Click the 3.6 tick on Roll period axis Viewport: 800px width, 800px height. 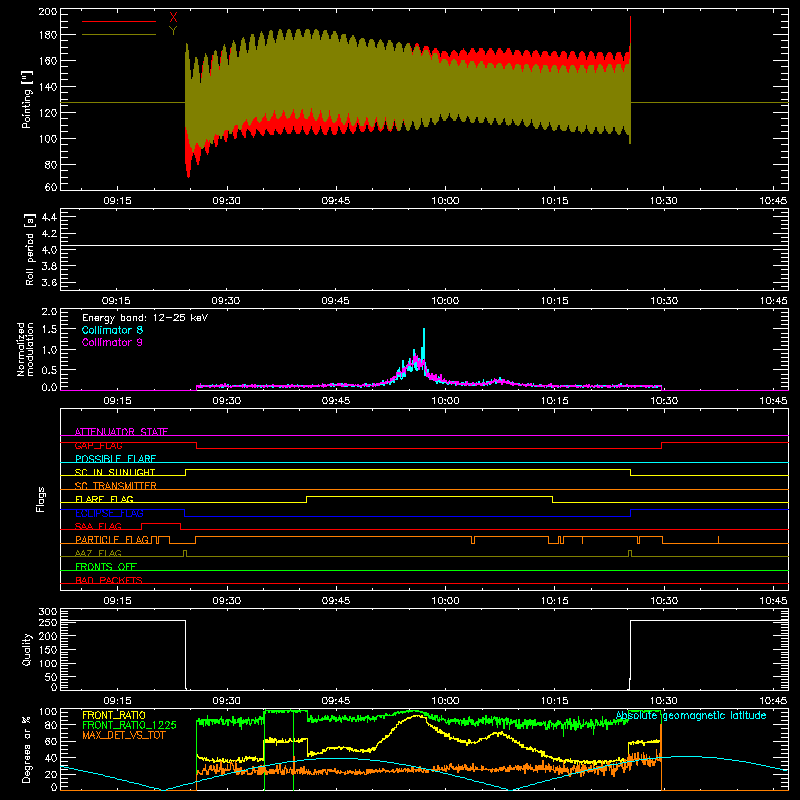click(x=49, y=283)
